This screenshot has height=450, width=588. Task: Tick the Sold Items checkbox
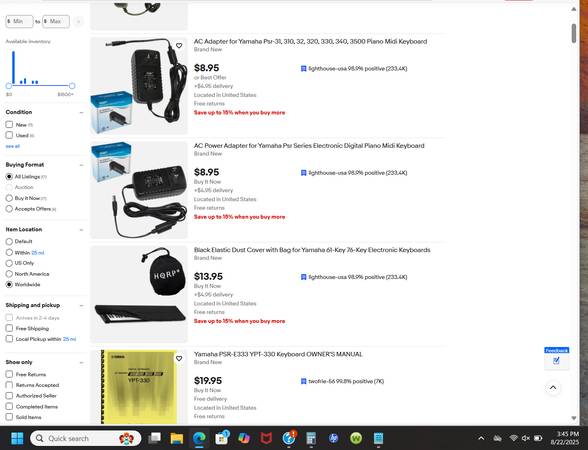pos(9,417)
